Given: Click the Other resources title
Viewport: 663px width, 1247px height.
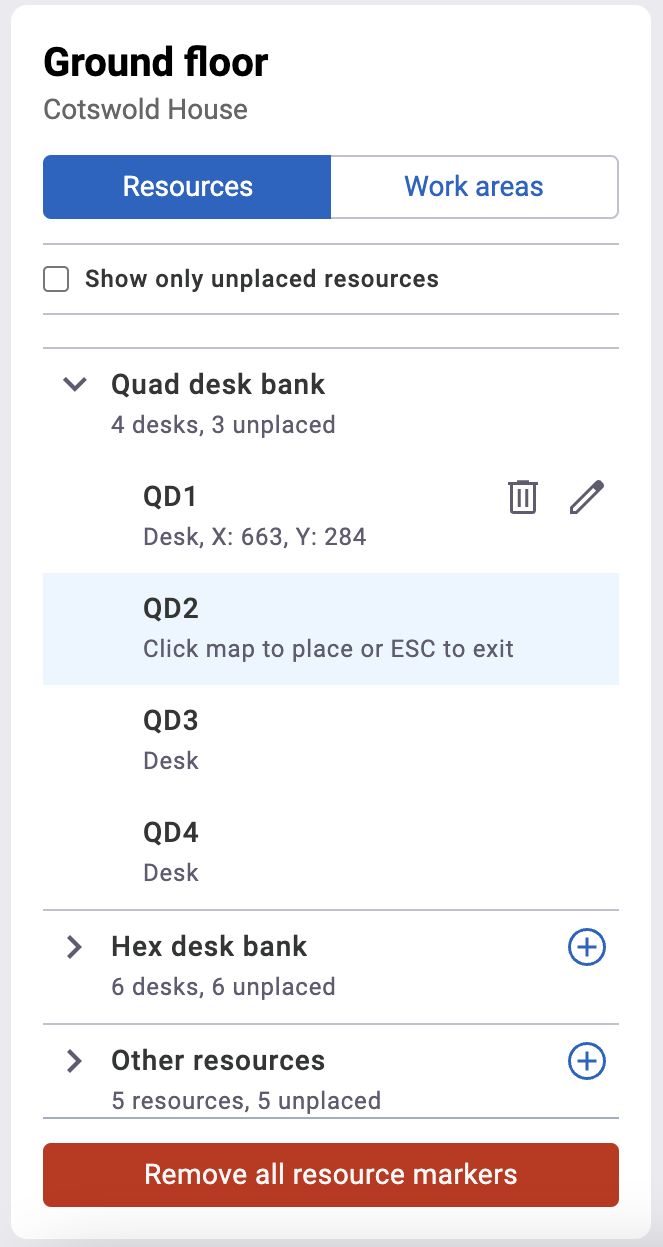Looking at the screenshot, I should 218,1060.
